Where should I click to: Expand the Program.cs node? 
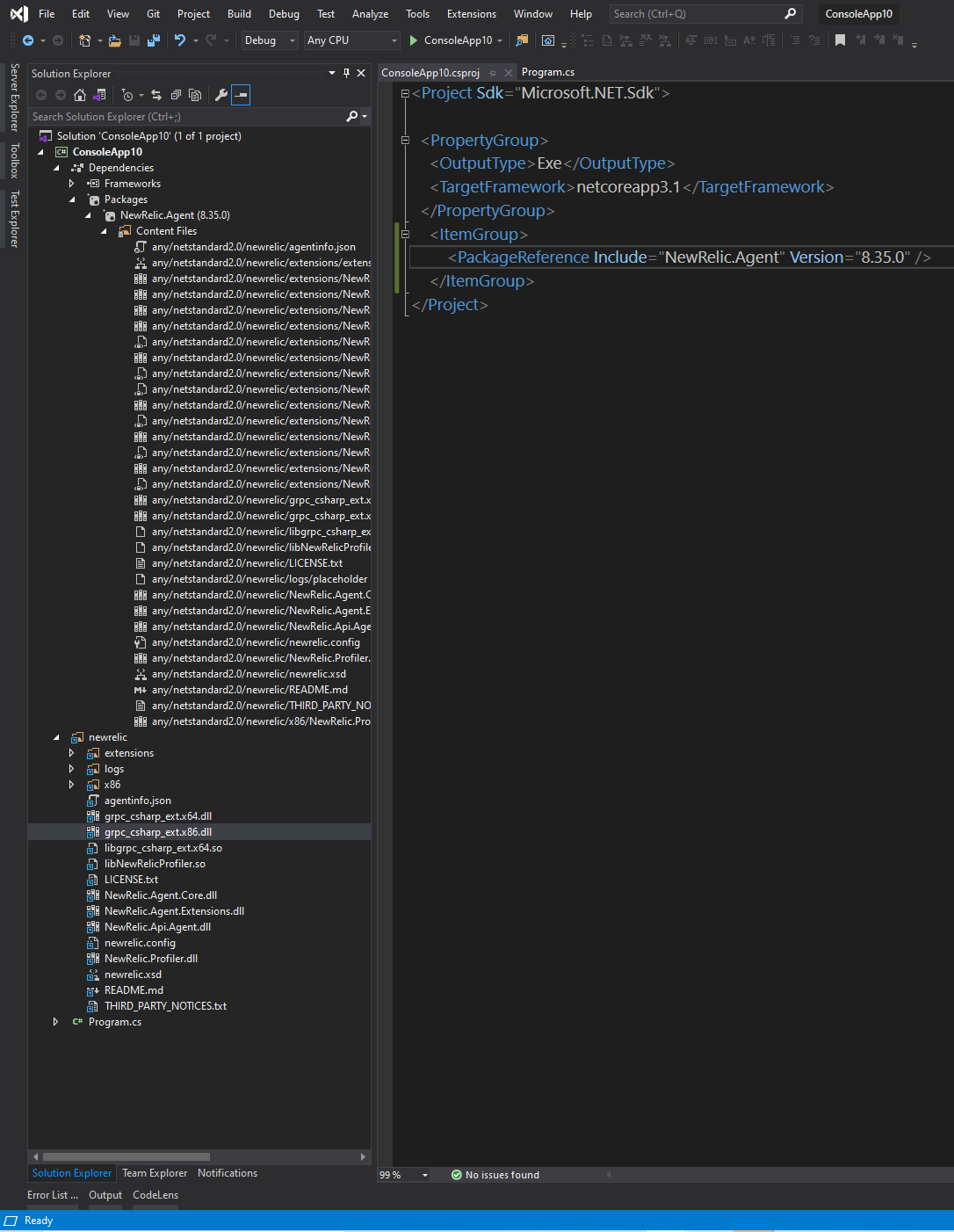[x=56, y=1022]
